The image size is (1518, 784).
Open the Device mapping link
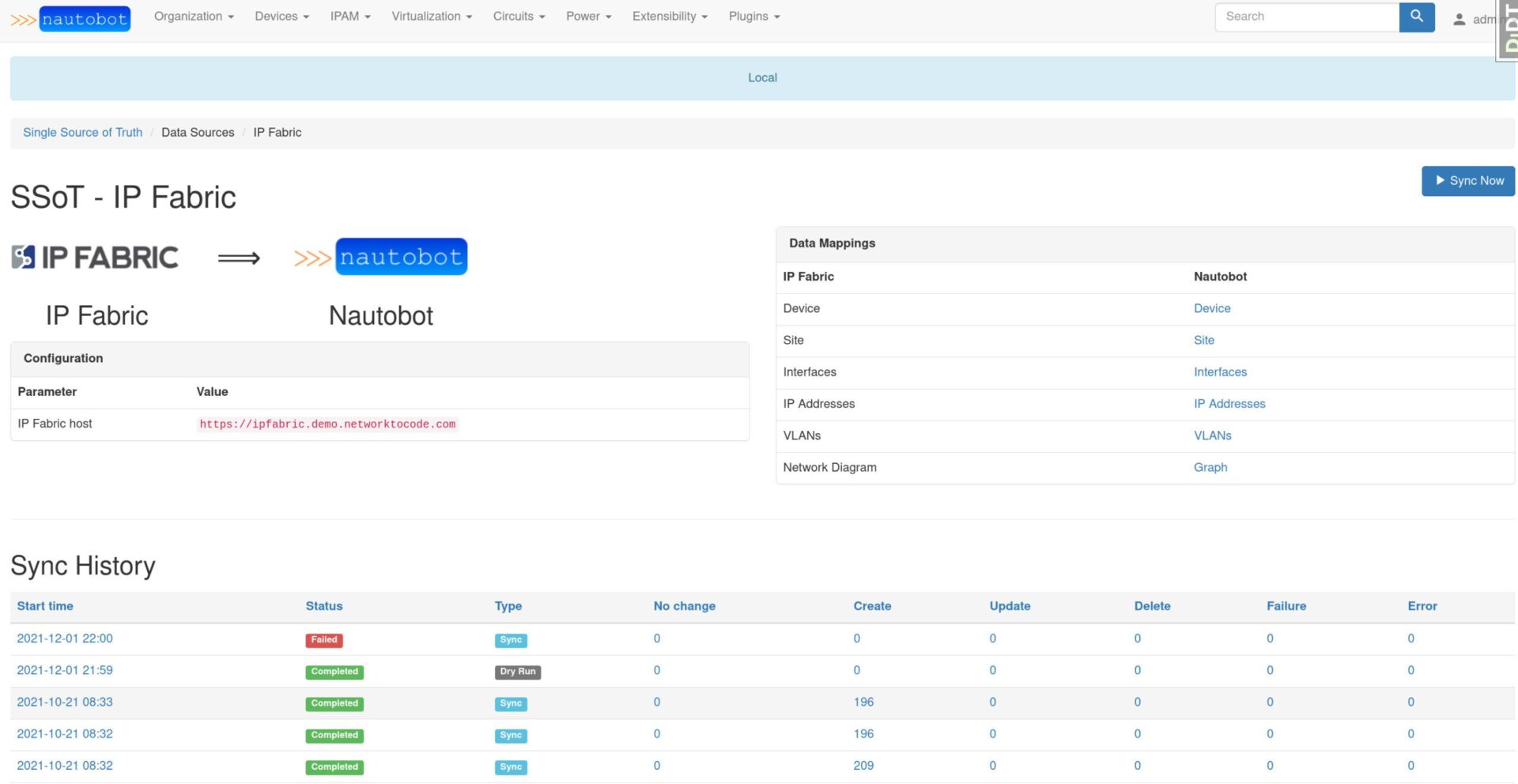[x=1212, y=309]
